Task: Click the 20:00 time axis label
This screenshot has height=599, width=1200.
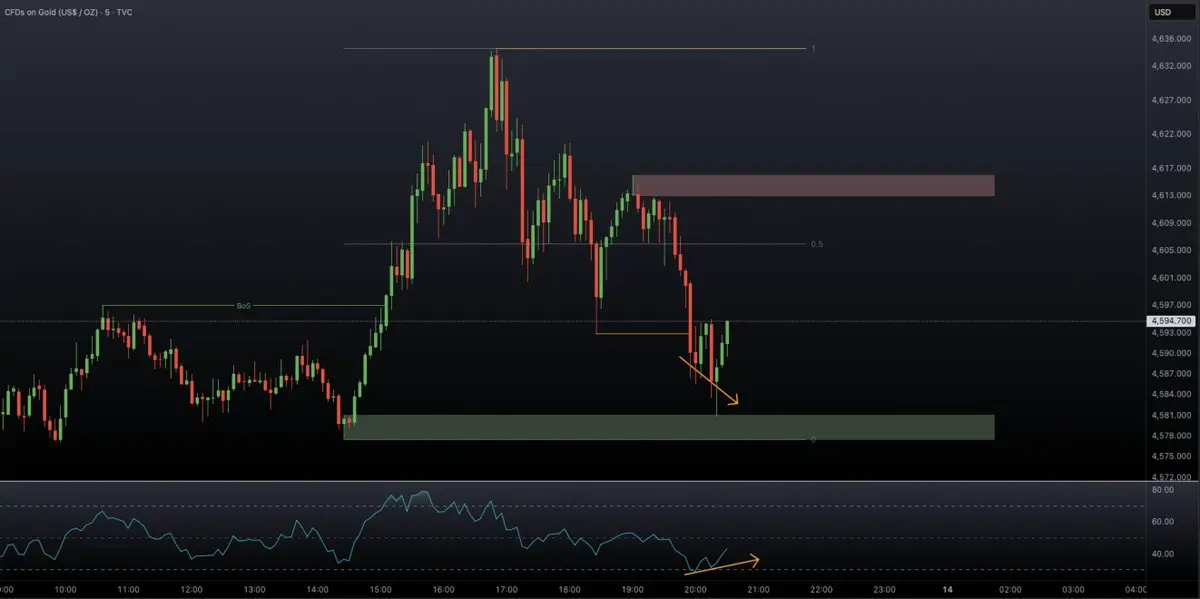Action: (696, 590)
